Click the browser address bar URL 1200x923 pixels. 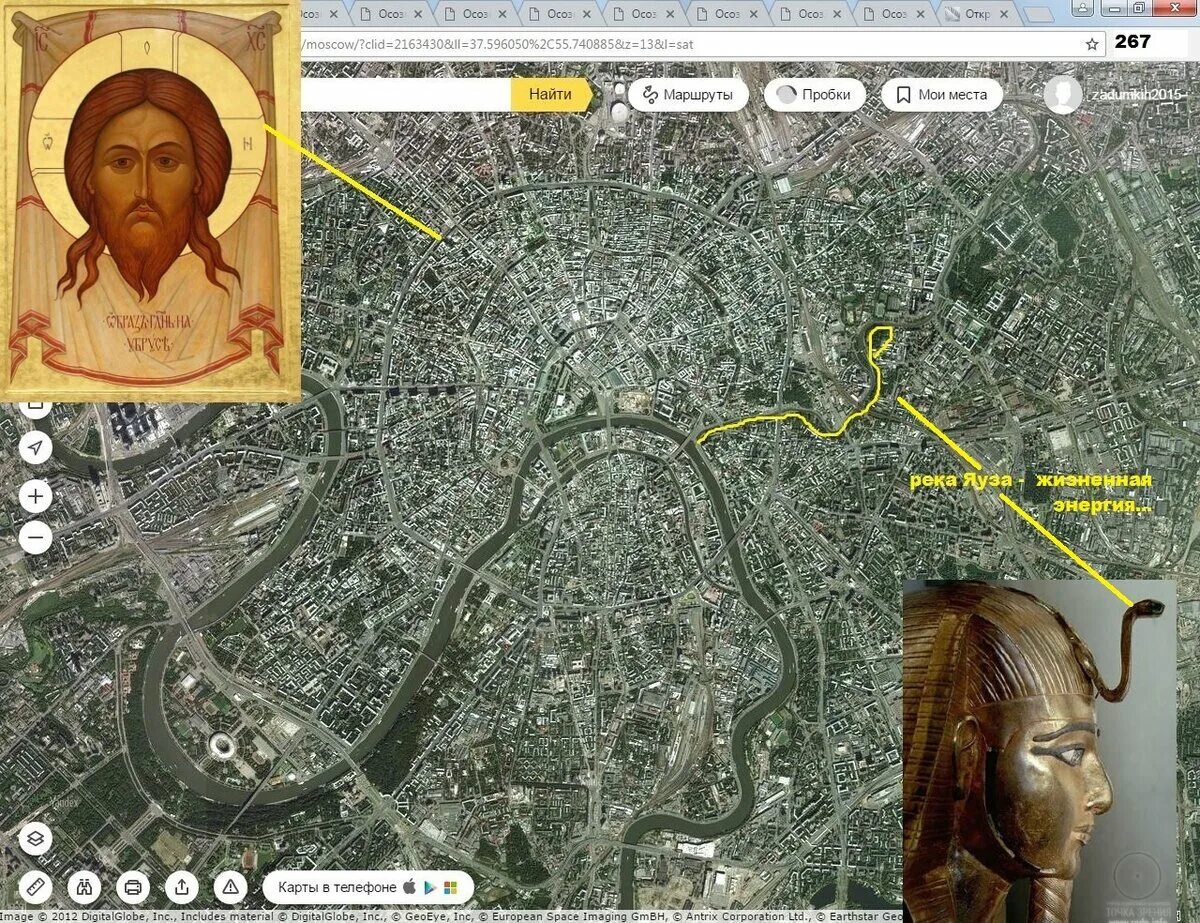tap(496, 45)
